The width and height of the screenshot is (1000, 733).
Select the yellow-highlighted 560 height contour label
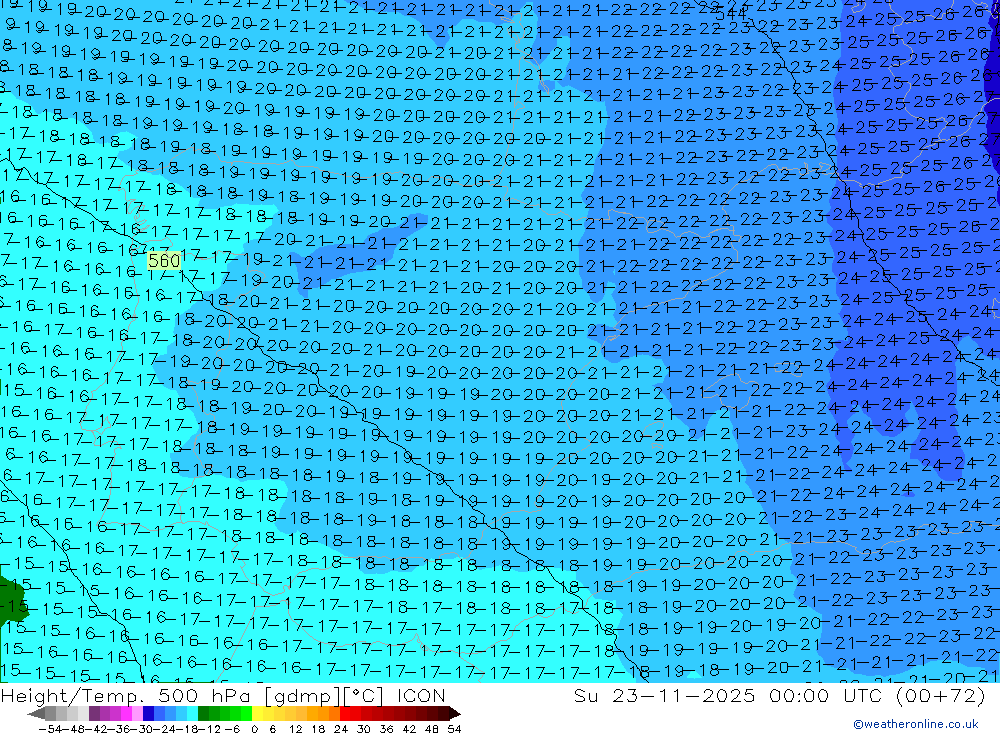point(164,261)
